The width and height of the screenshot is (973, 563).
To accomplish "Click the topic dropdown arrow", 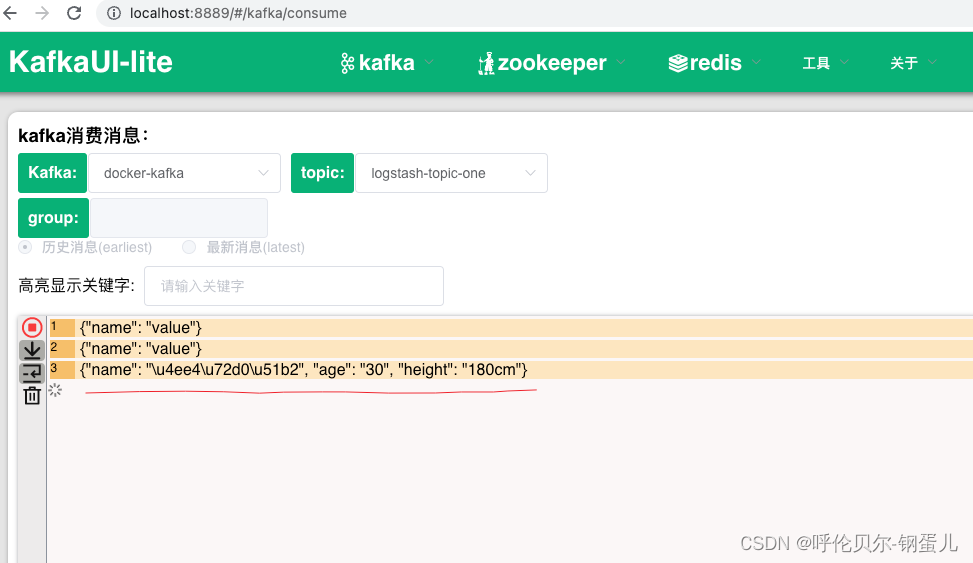I will tap(530, 173).
